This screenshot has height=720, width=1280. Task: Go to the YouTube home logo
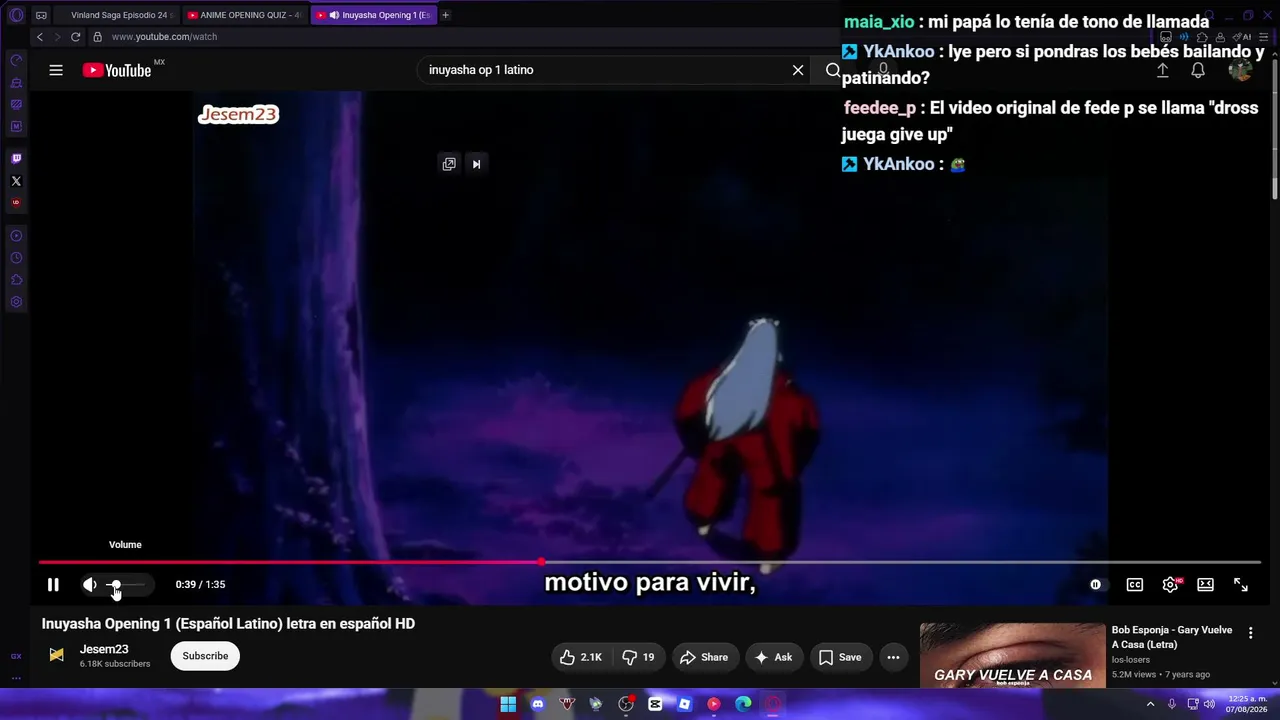117,70
